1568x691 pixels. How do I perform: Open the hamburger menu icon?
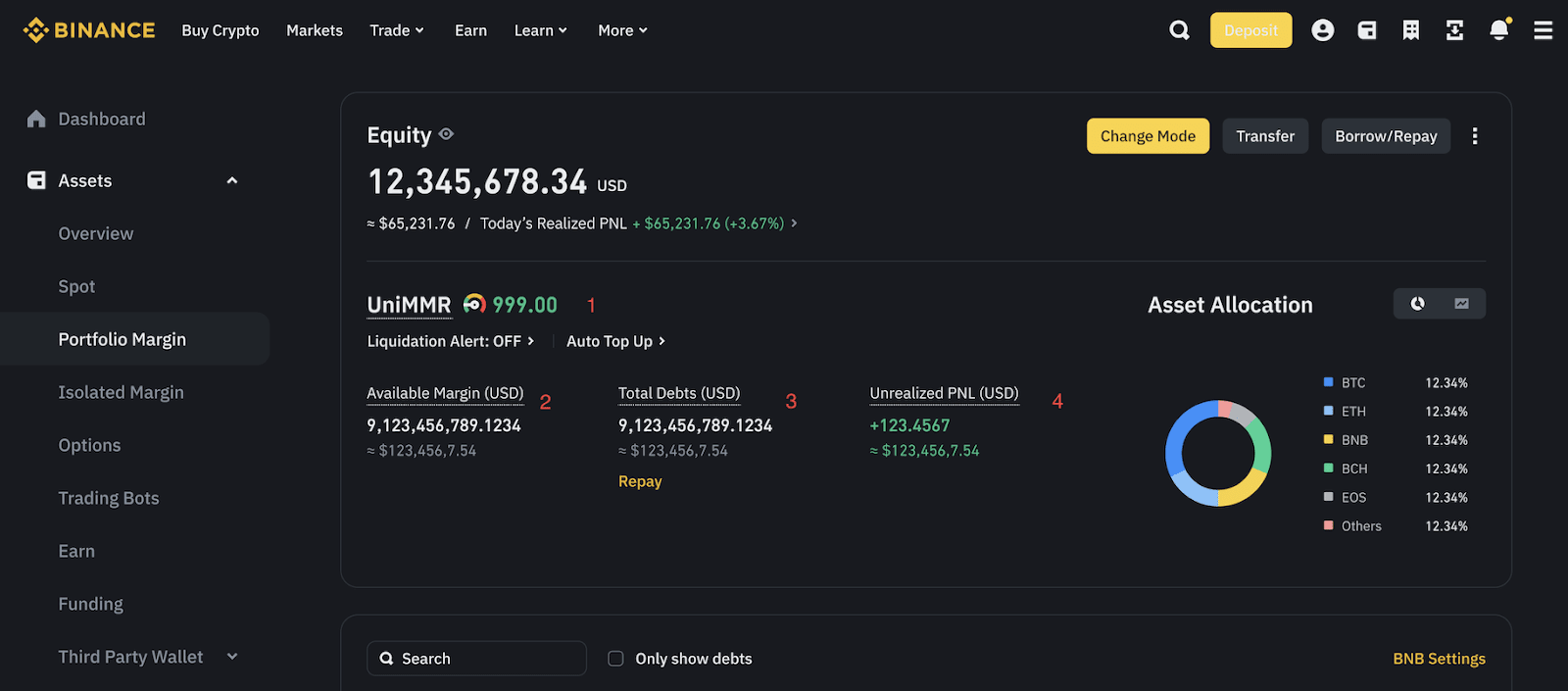[x=1543, y=30]
